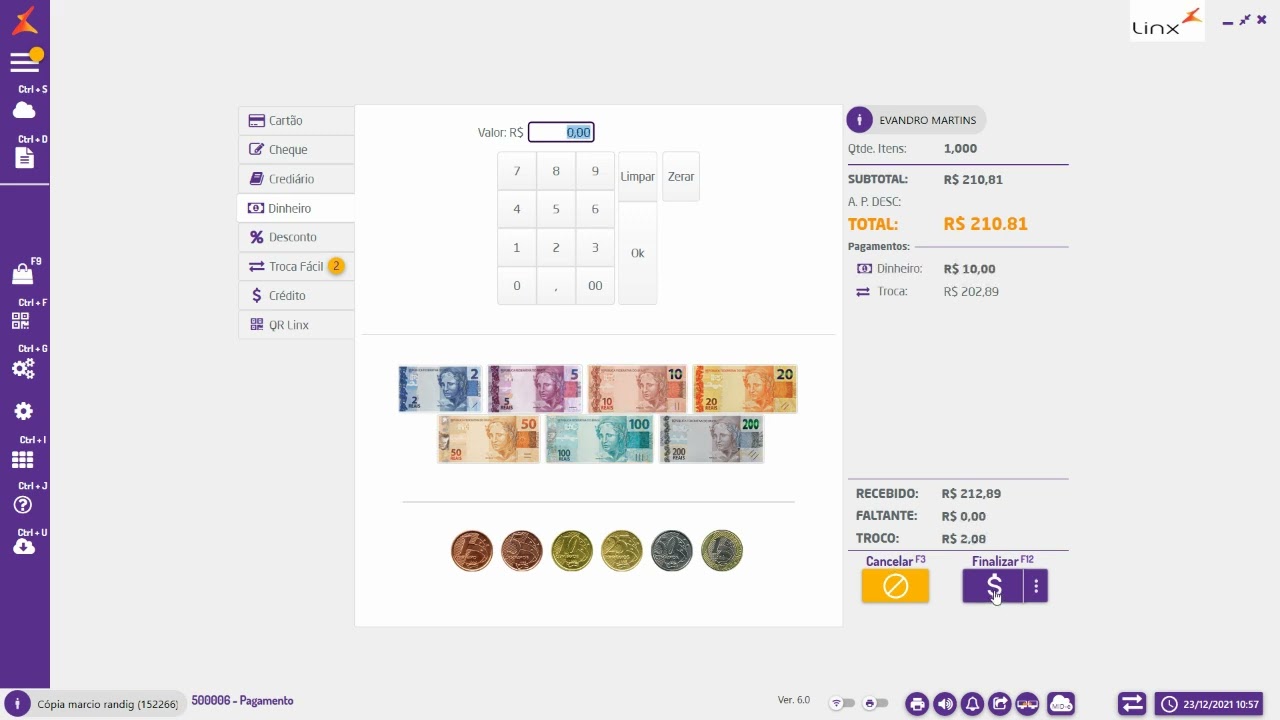Click the Valor R$ input field
The image size is (1280, 720).
tap(561, 132)
